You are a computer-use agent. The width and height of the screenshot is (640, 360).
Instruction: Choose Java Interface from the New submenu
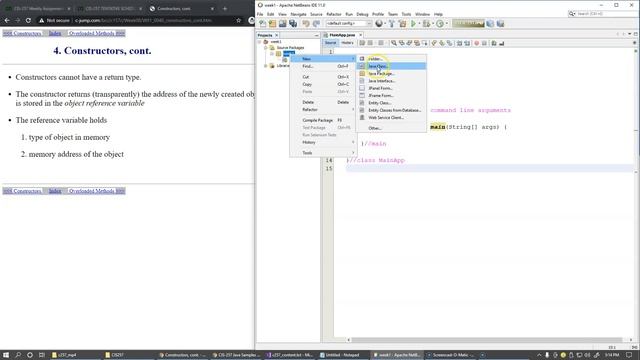pos(391,81)
